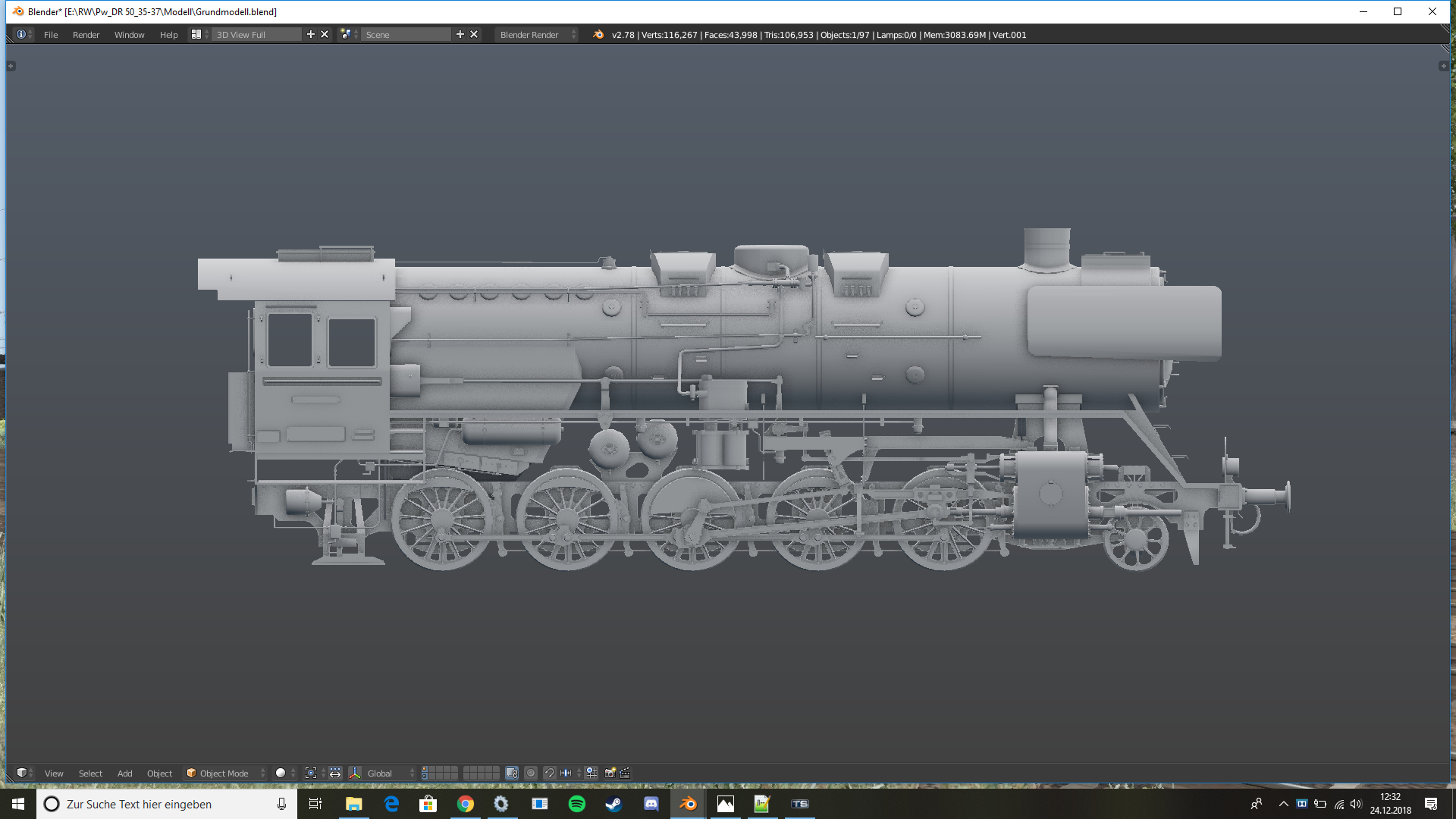Click the first scene layer button

[x=425, y=770]
